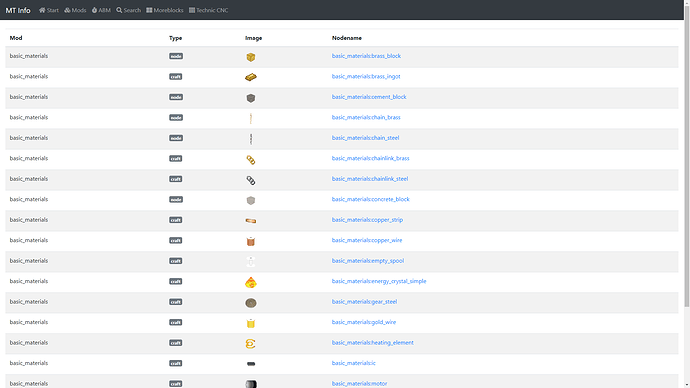The height and width of the screenshot is (388, 690).
Task: Click the Image column header
Action: coord(253,38)
